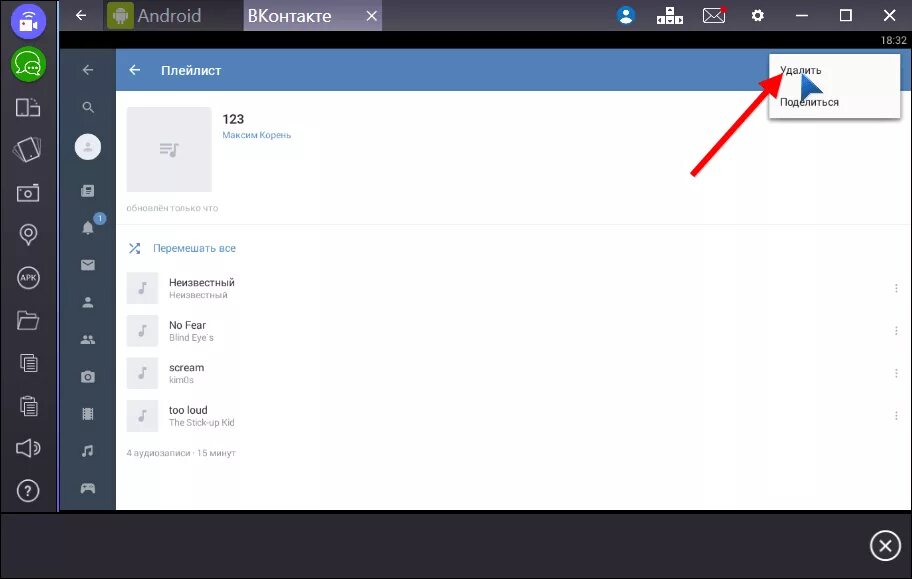
Task: Click the playlist cover thumbnail
Action: tap(169, 150)
